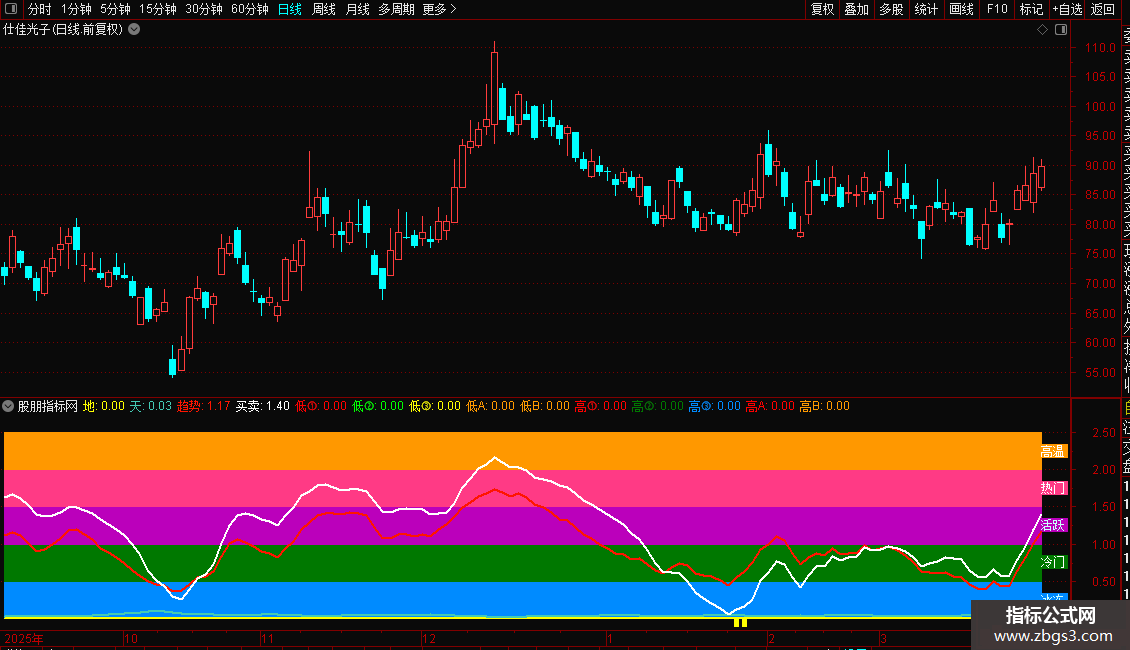This screenshot has height=650, width=1130.
Task: Open the 多周期 multi-period view
Action: (396, 9)
